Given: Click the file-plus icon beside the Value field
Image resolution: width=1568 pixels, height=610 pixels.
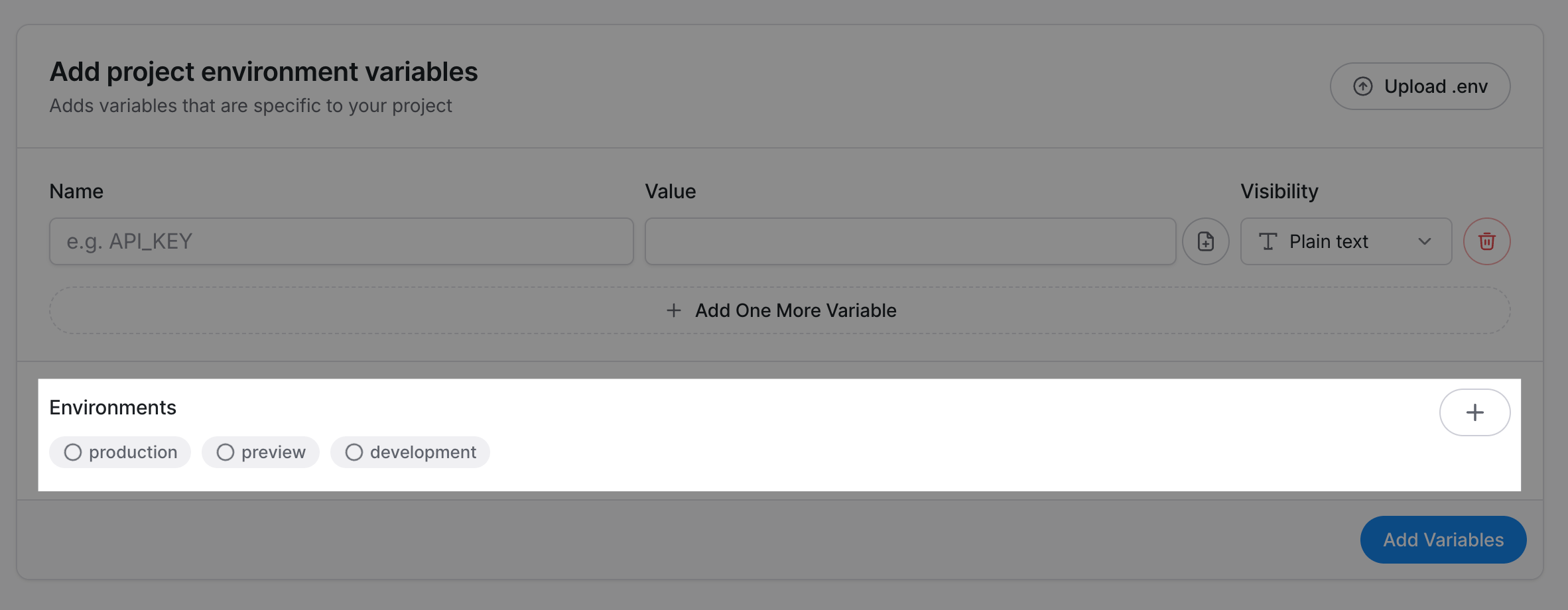Looking at the screenshot, I should pyautogui.click(x=1205, y=241).
